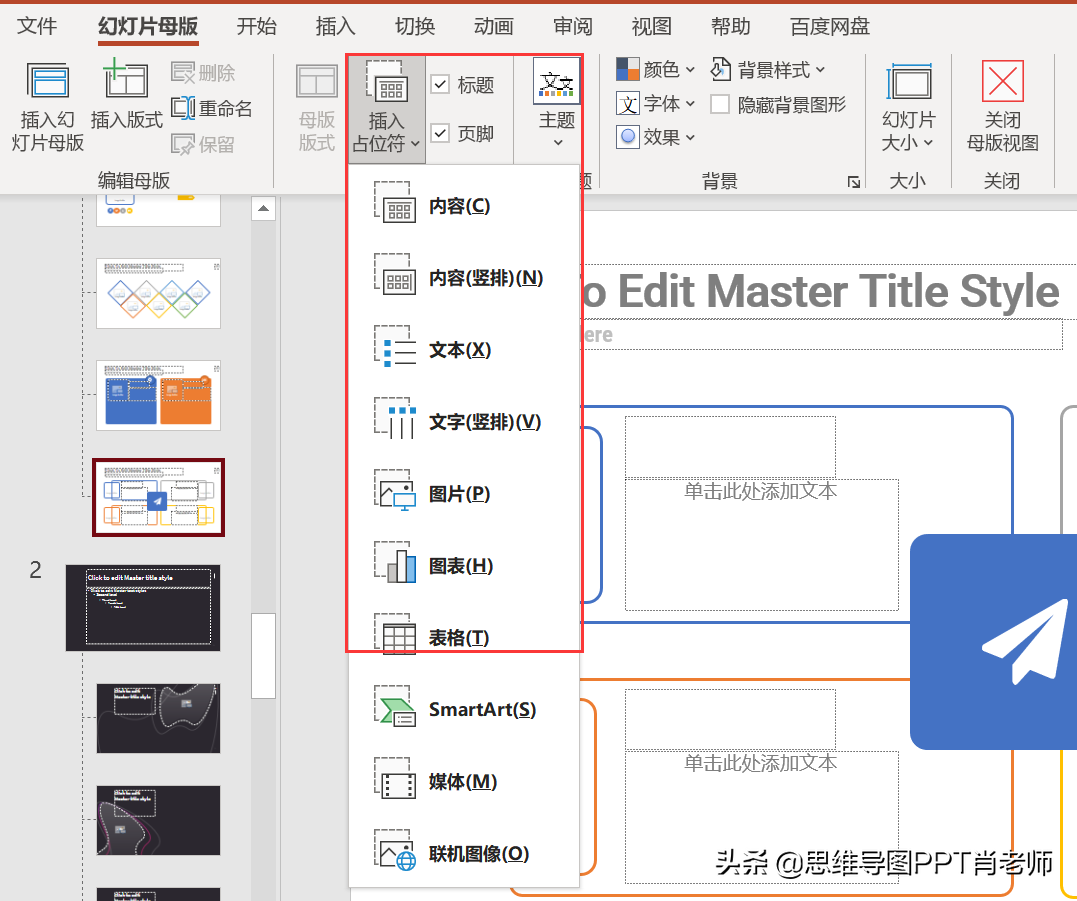Open the 文件 menu tab
The width and height of the screenshot is (1077, 901).
click(x=38, y=26)
